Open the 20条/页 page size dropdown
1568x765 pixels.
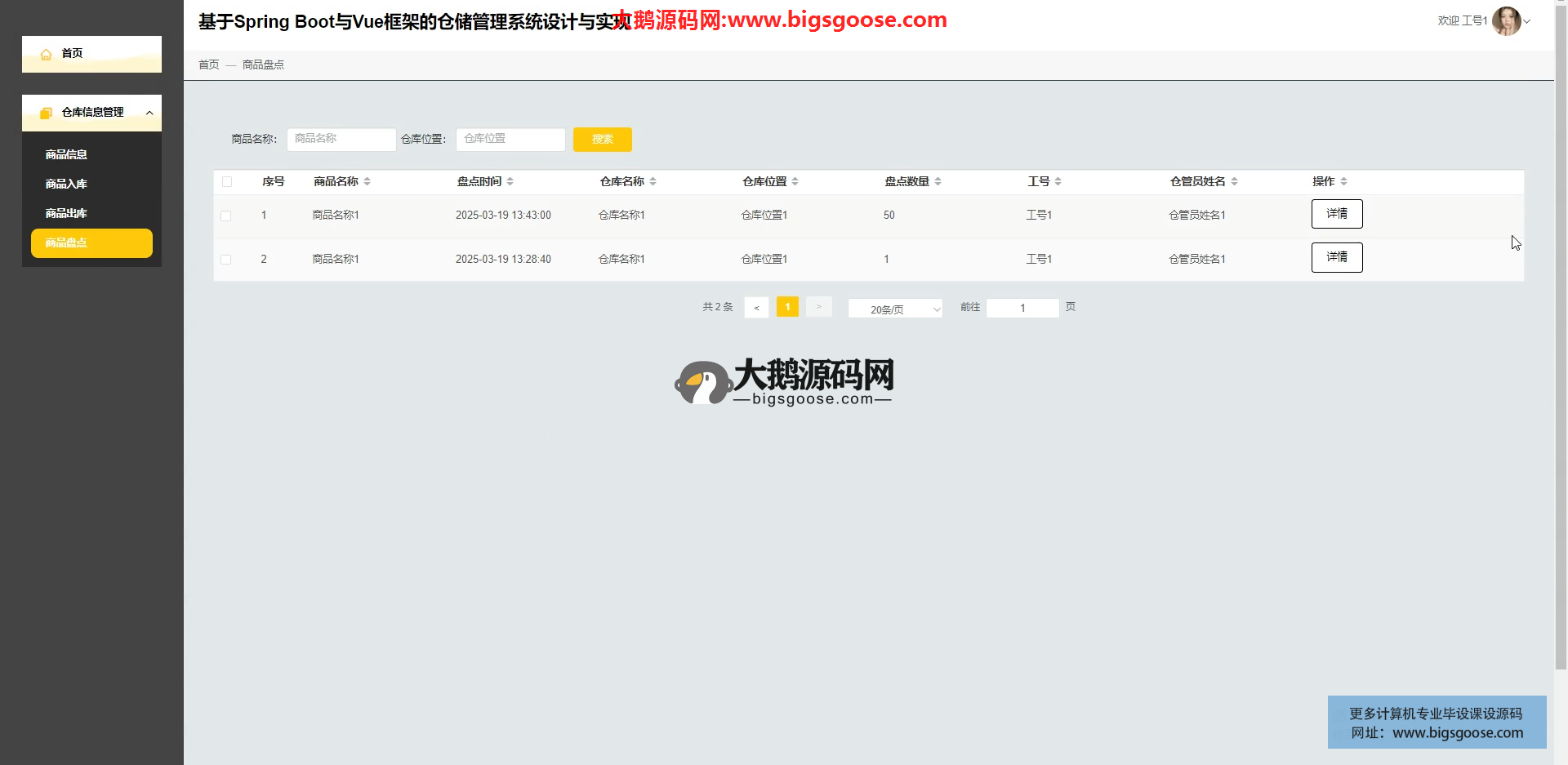[x=894, y=309]
